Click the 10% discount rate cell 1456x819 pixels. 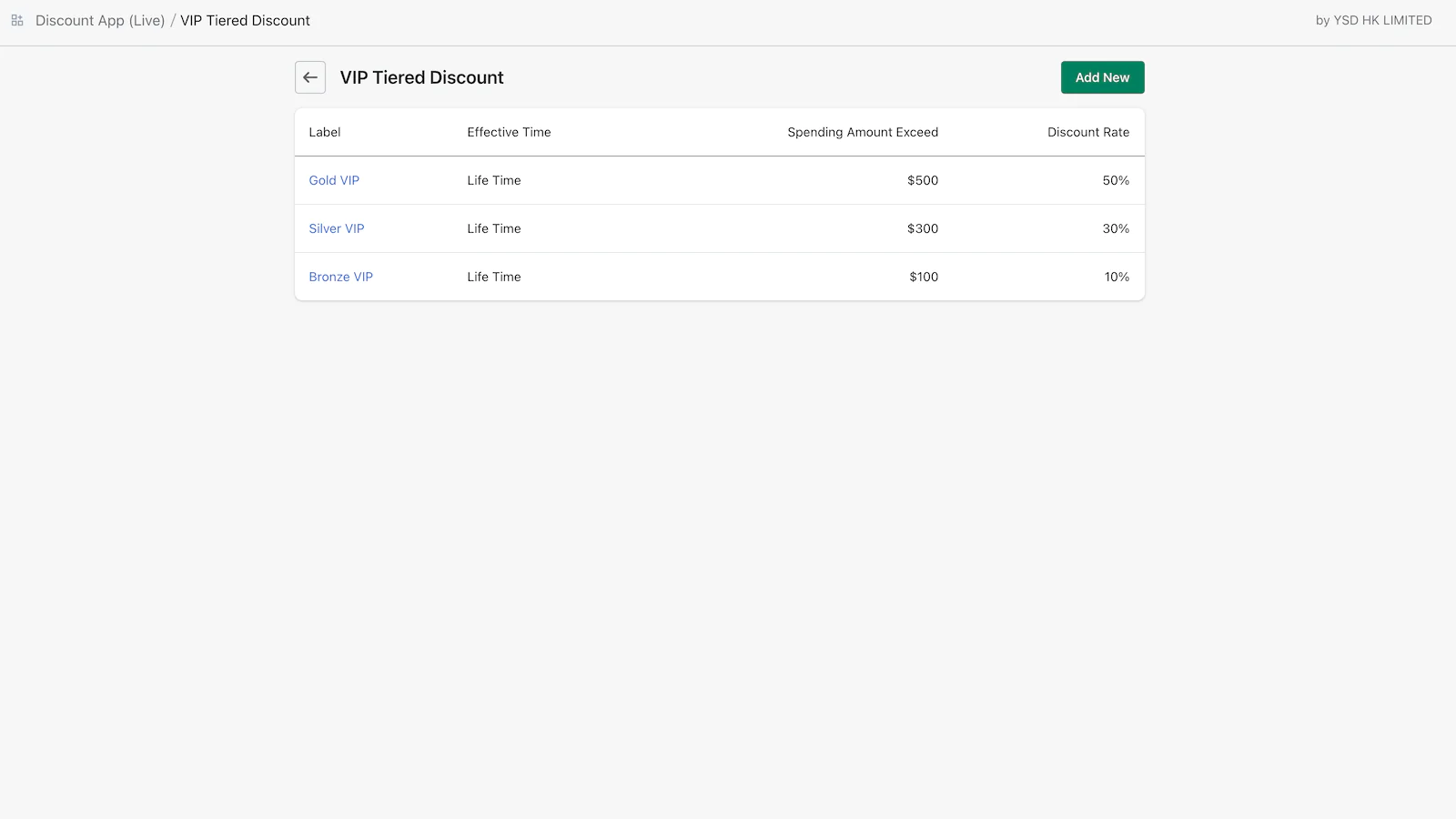(x=1117, y=277)
